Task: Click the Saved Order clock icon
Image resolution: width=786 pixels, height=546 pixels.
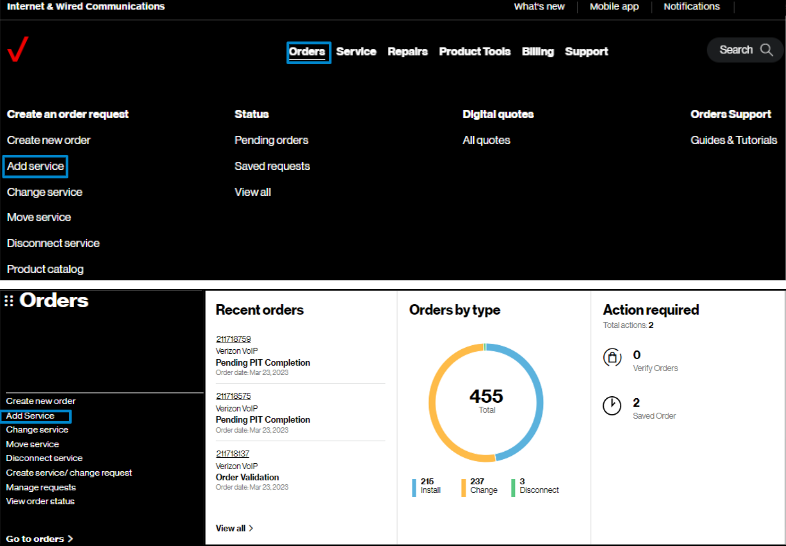Action: [x=612, y=406]
